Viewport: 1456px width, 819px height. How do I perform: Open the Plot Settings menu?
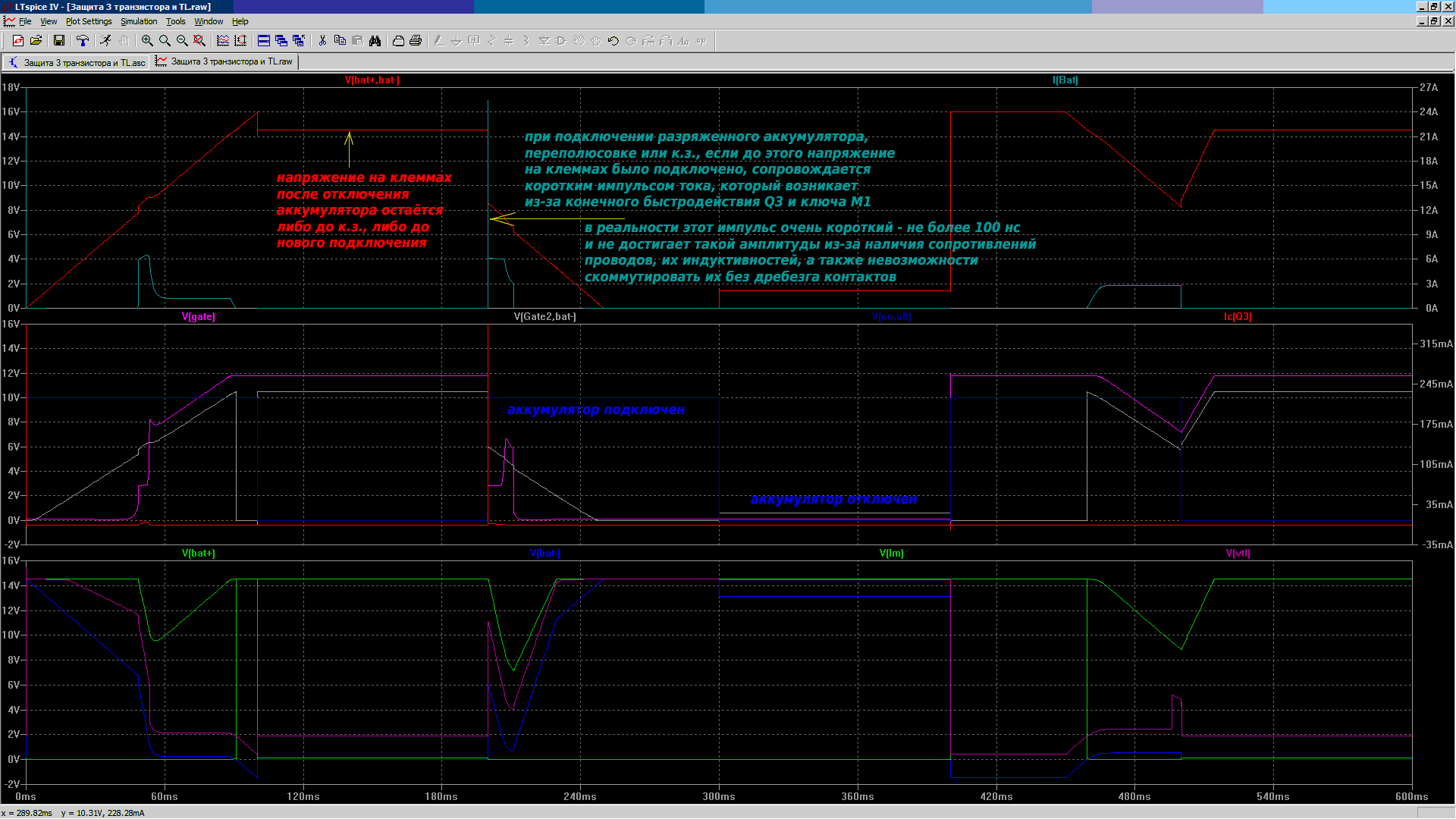tap(89, 21)
